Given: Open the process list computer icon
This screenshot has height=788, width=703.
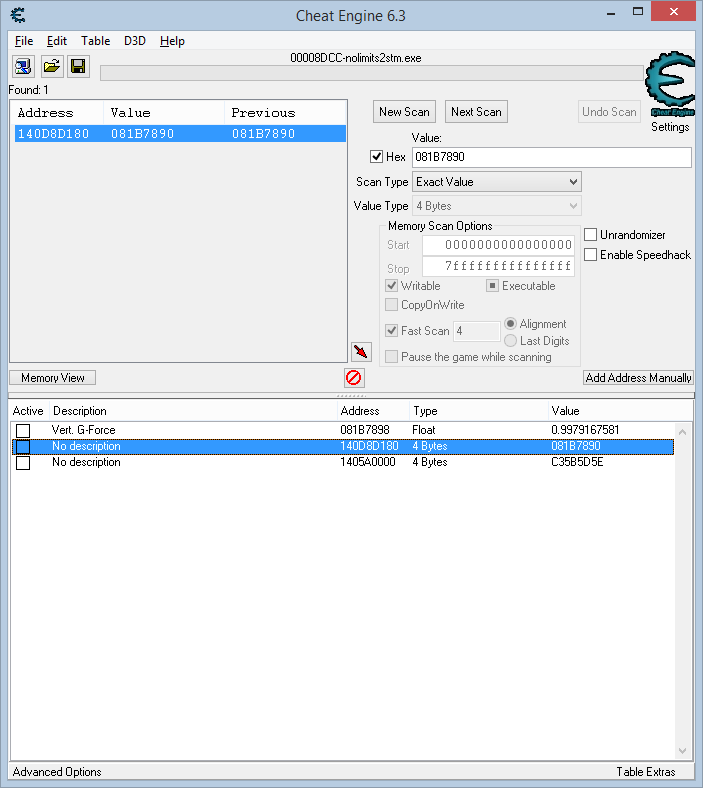Looking at the screenshot, I should [23, 66].
